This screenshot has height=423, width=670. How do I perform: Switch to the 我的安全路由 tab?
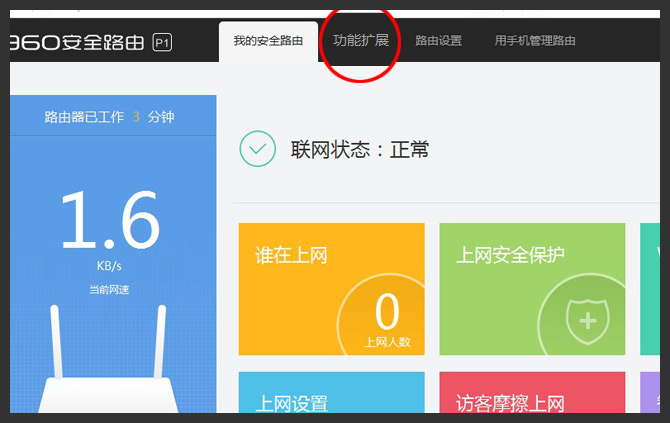tap(268, 42)
